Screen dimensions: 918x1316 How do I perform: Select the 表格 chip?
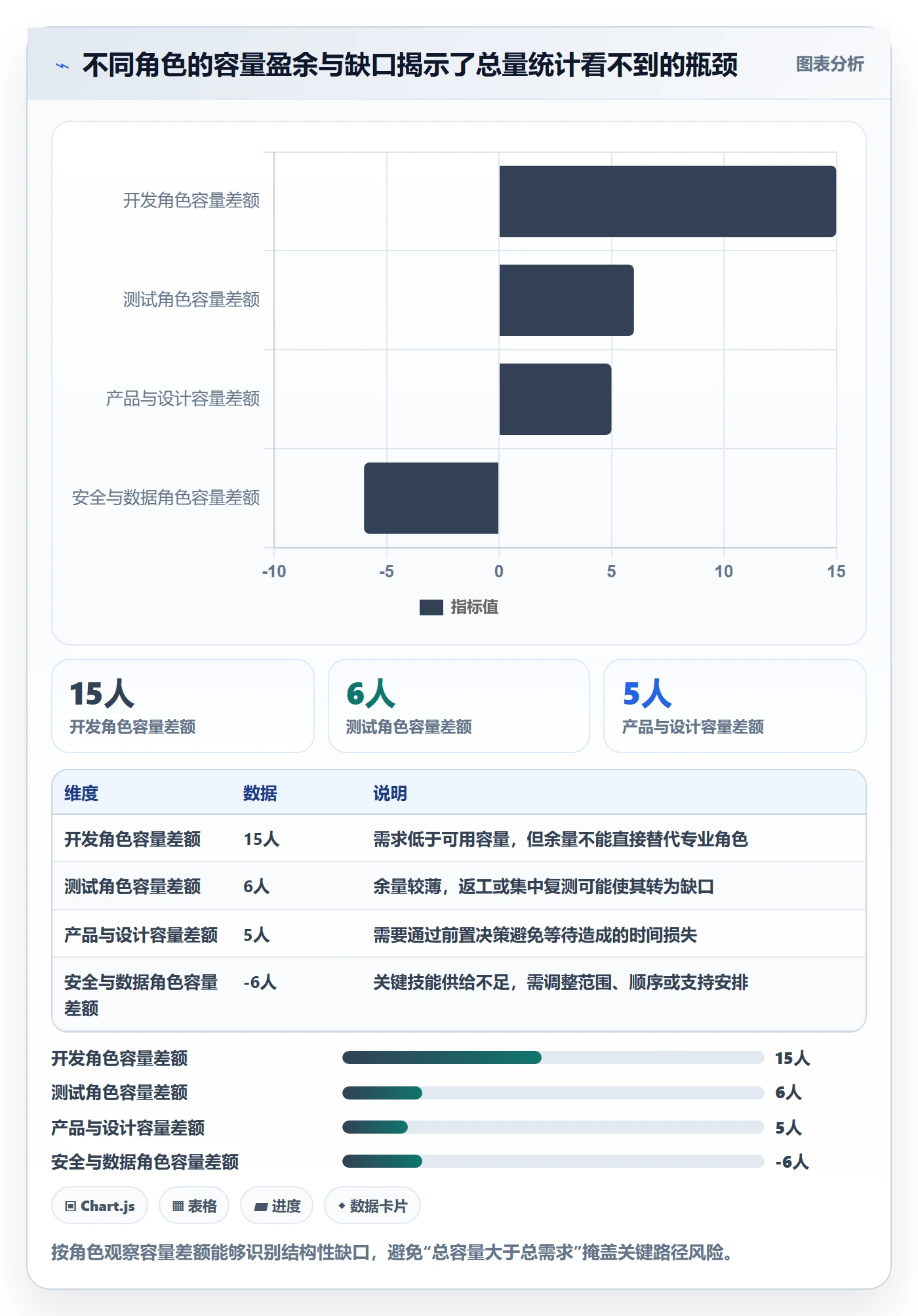(x=194, y=1206)
